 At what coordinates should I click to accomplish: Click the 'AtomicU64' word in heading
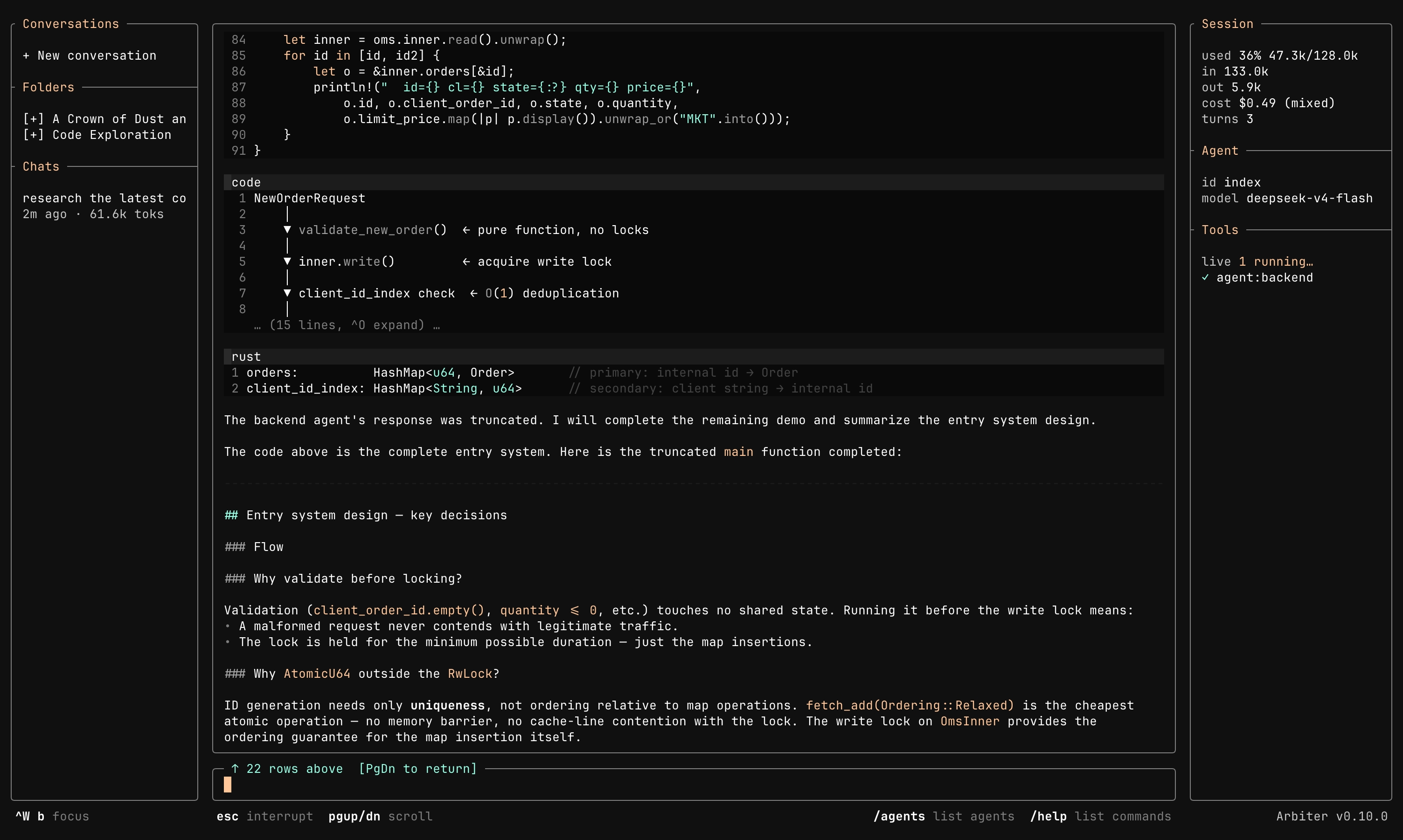(317, 674)
